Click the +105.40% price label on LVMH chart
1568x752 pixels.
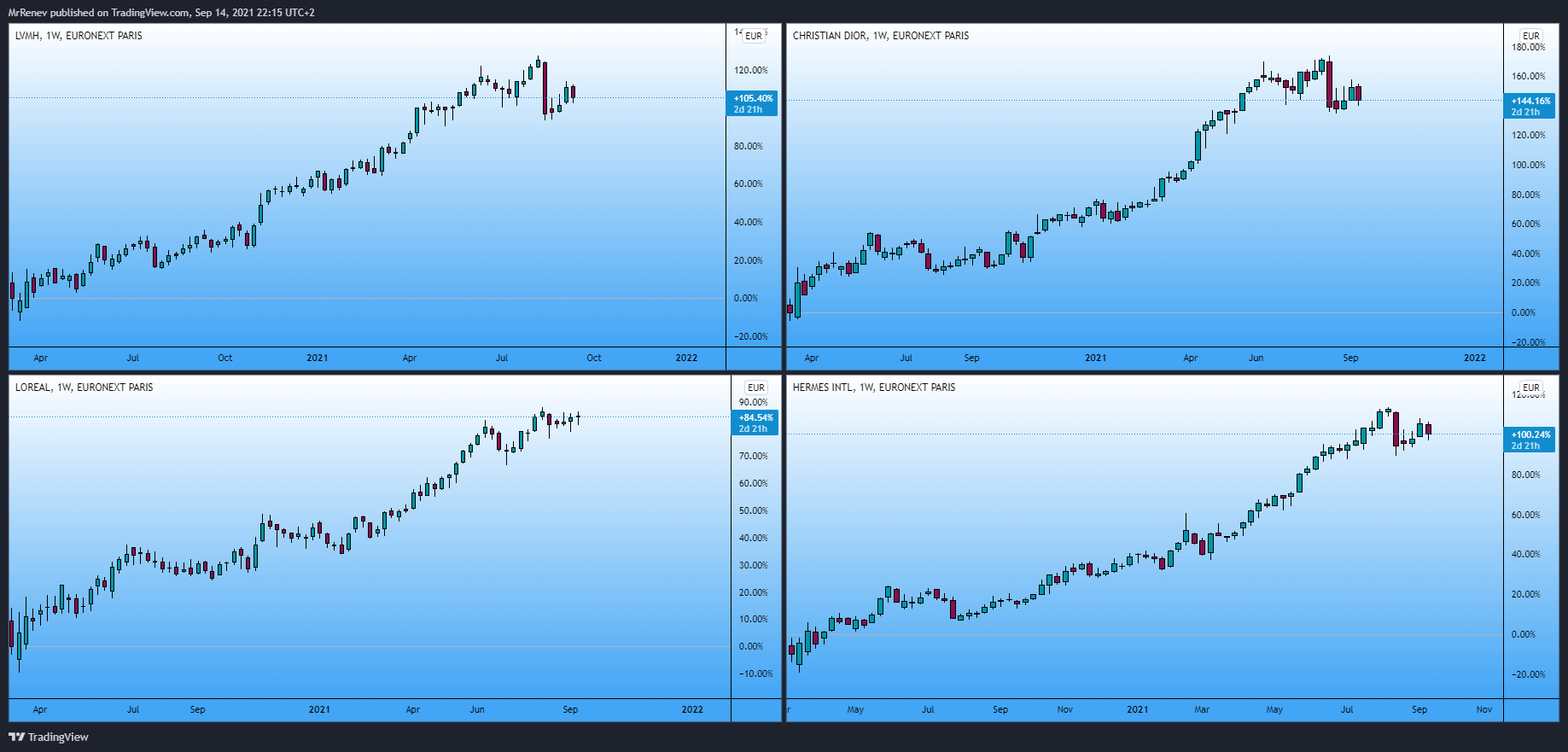[x=752, y=103]
